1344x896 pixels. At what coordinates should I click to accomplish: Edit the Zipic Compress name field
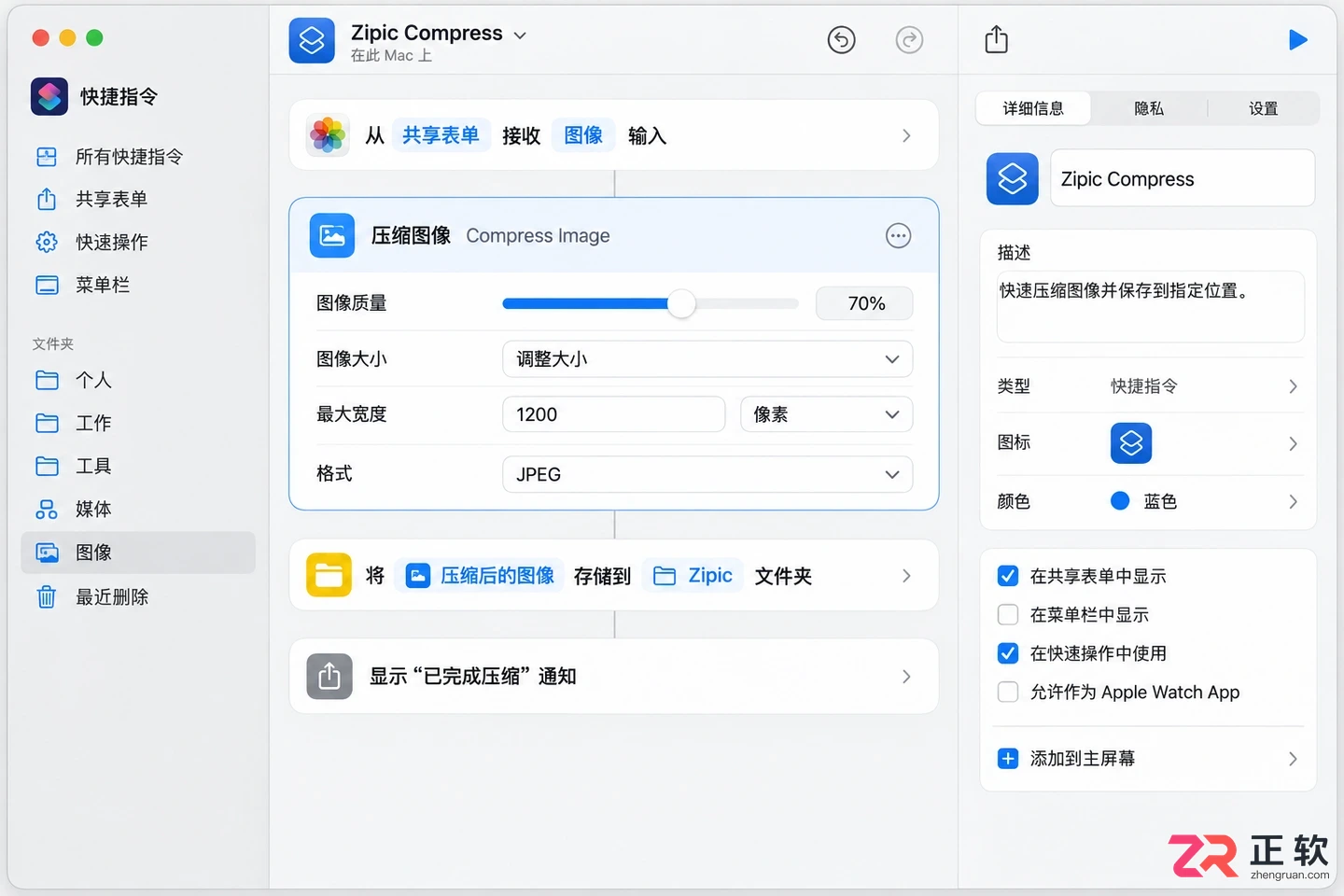pyautogui.click(x=1183, y=178)
